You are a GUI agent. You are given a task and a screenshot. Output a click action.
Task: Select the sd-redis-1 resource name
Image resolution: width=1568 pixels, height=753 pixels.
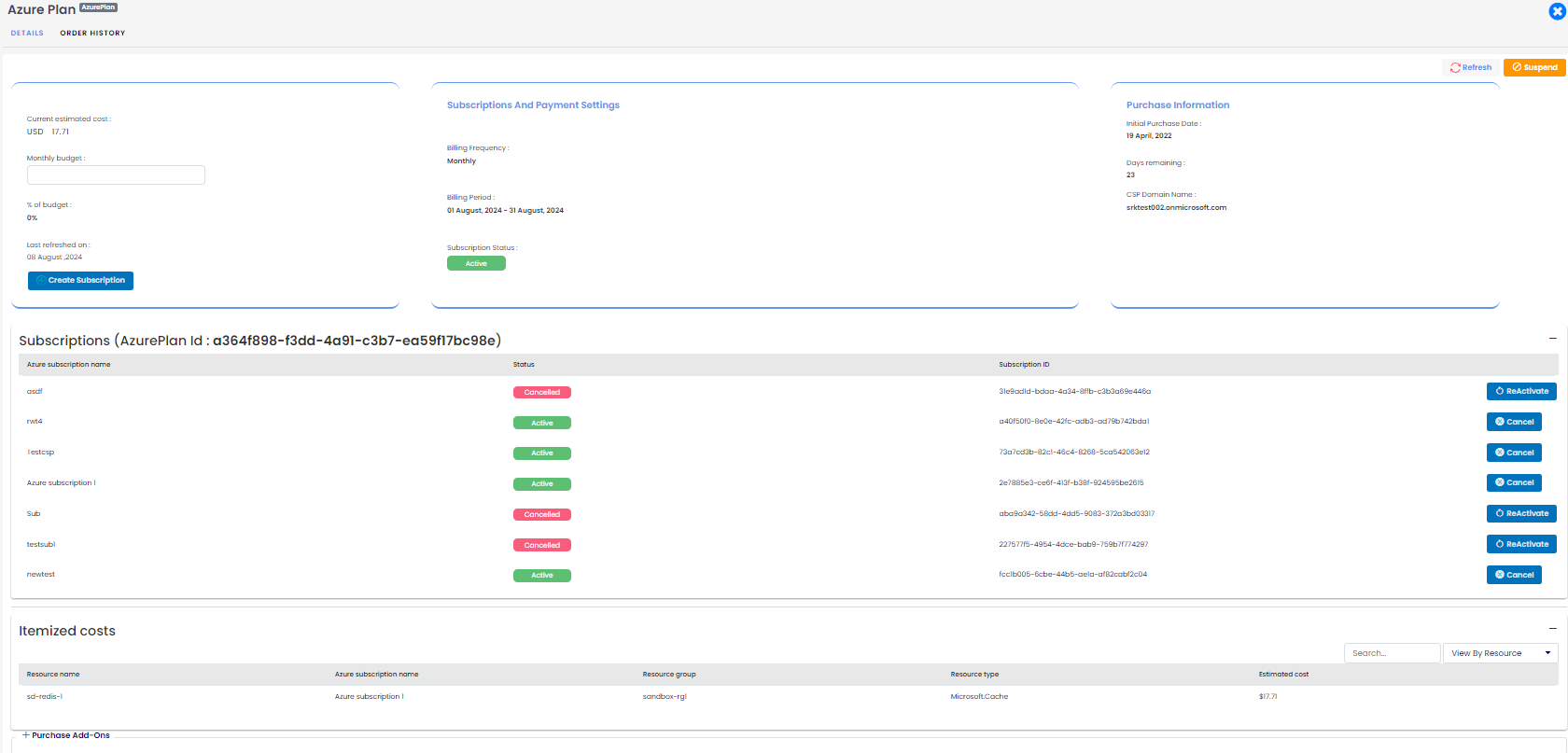pyautogui.click(x=45, y=696)
